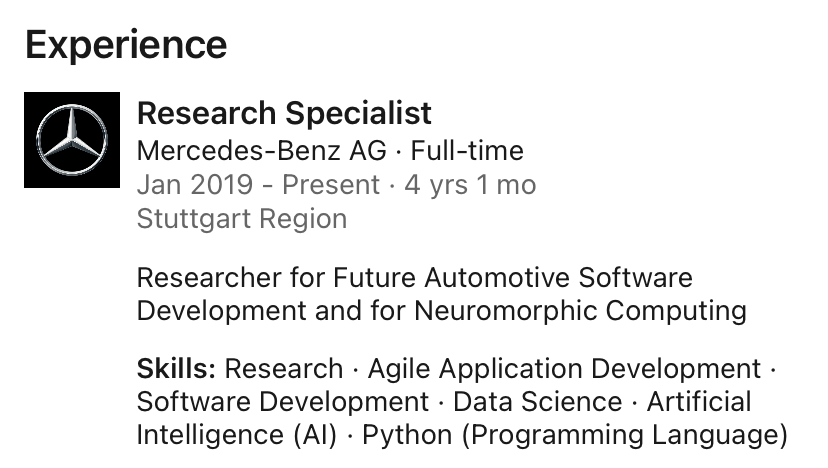Viewport: 828px width, 468px height.
Task: Click the word Present in the date line
Action: [331, 185]
